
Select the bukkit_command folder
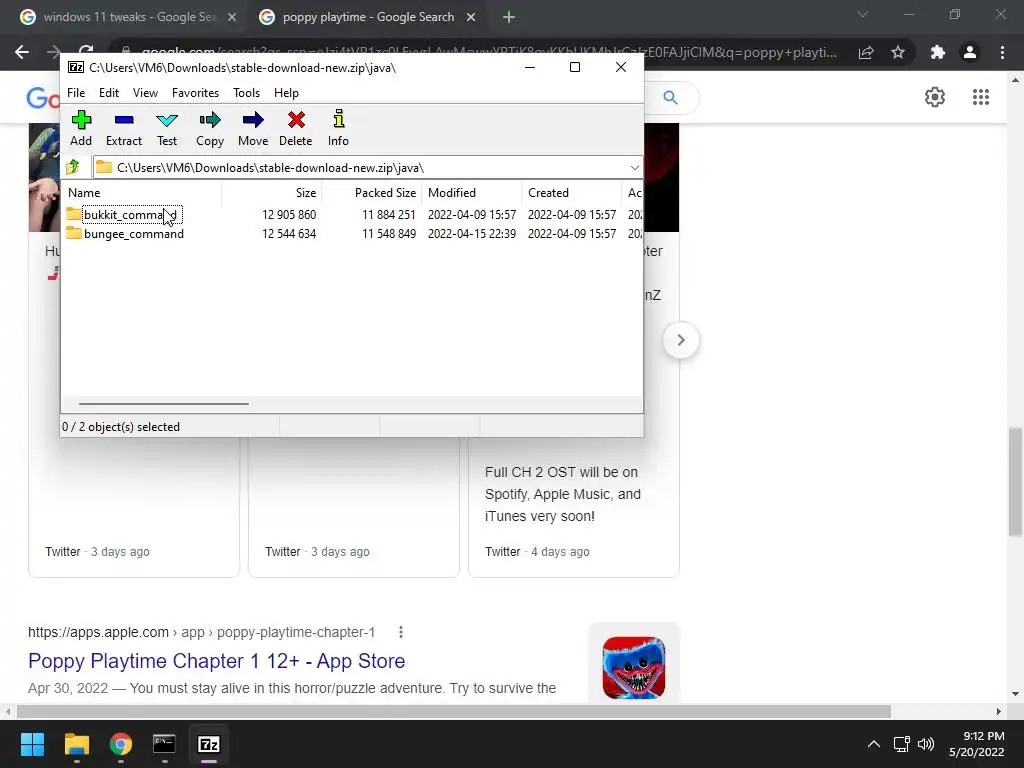click(x=130, y=215)
